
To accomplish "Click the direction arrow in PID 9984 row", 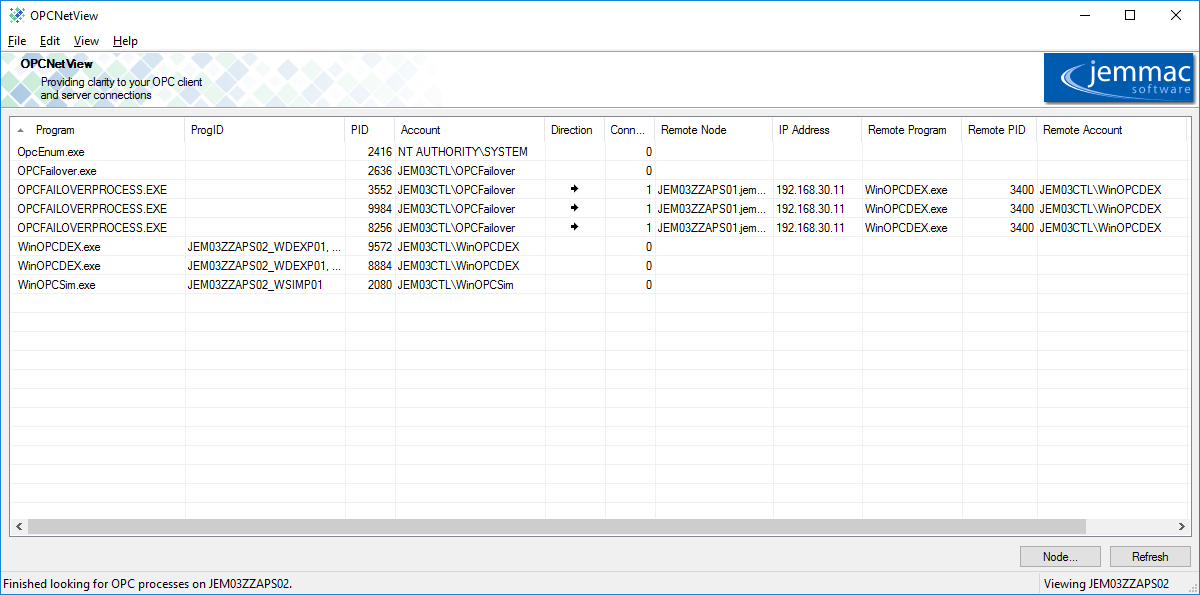I will 575,208.
